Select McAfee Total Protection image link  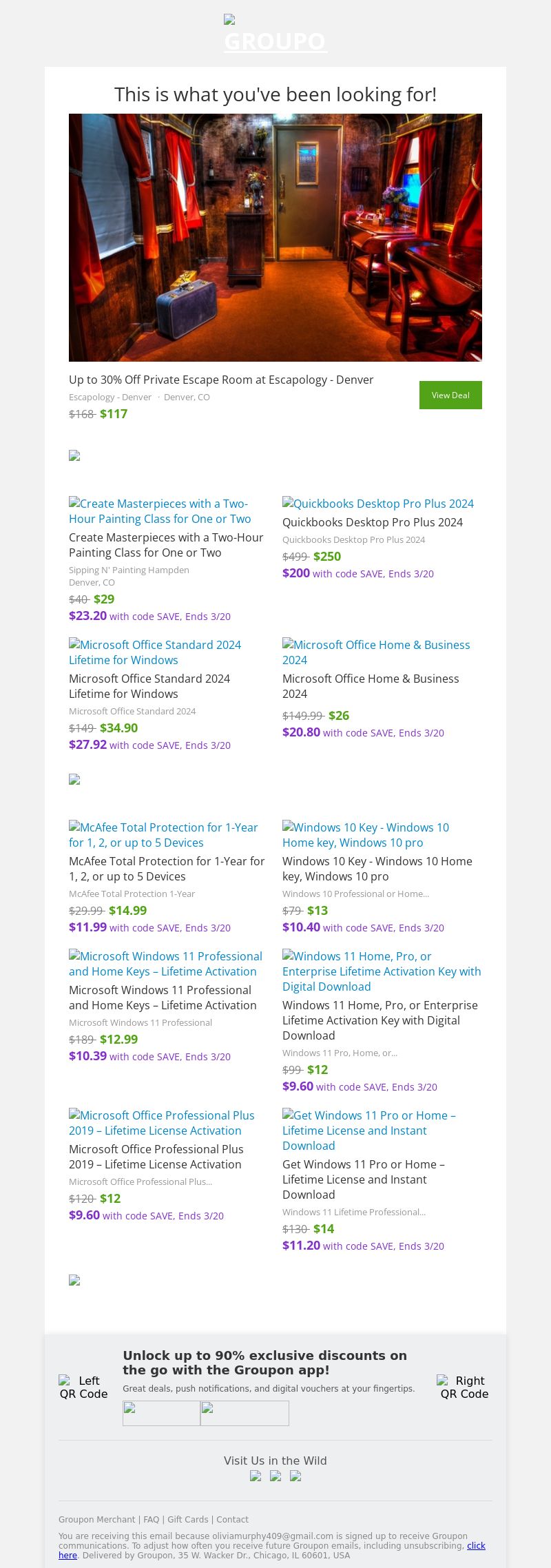click(x=163, y=835)
